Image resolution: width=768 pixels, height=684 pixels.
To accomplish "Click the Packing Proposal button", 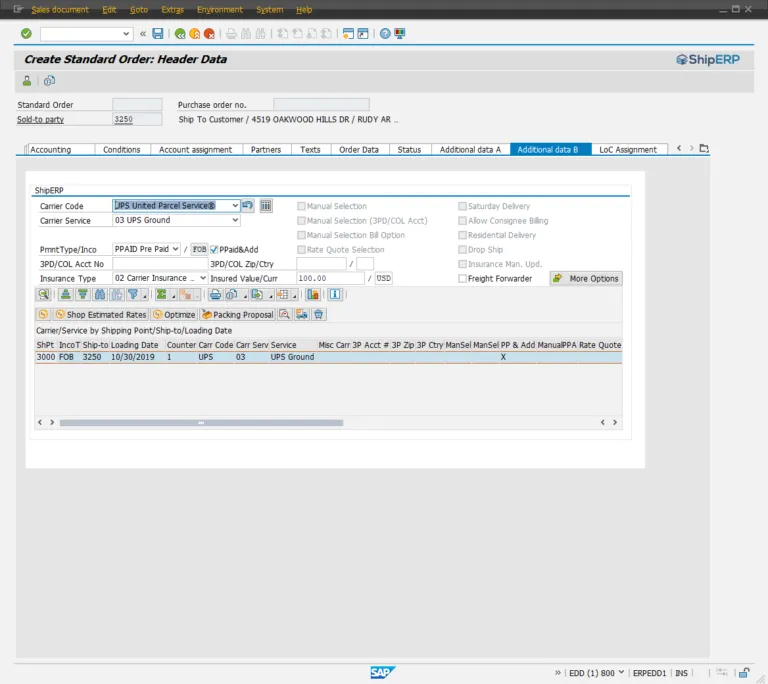I will click(238, 315).
